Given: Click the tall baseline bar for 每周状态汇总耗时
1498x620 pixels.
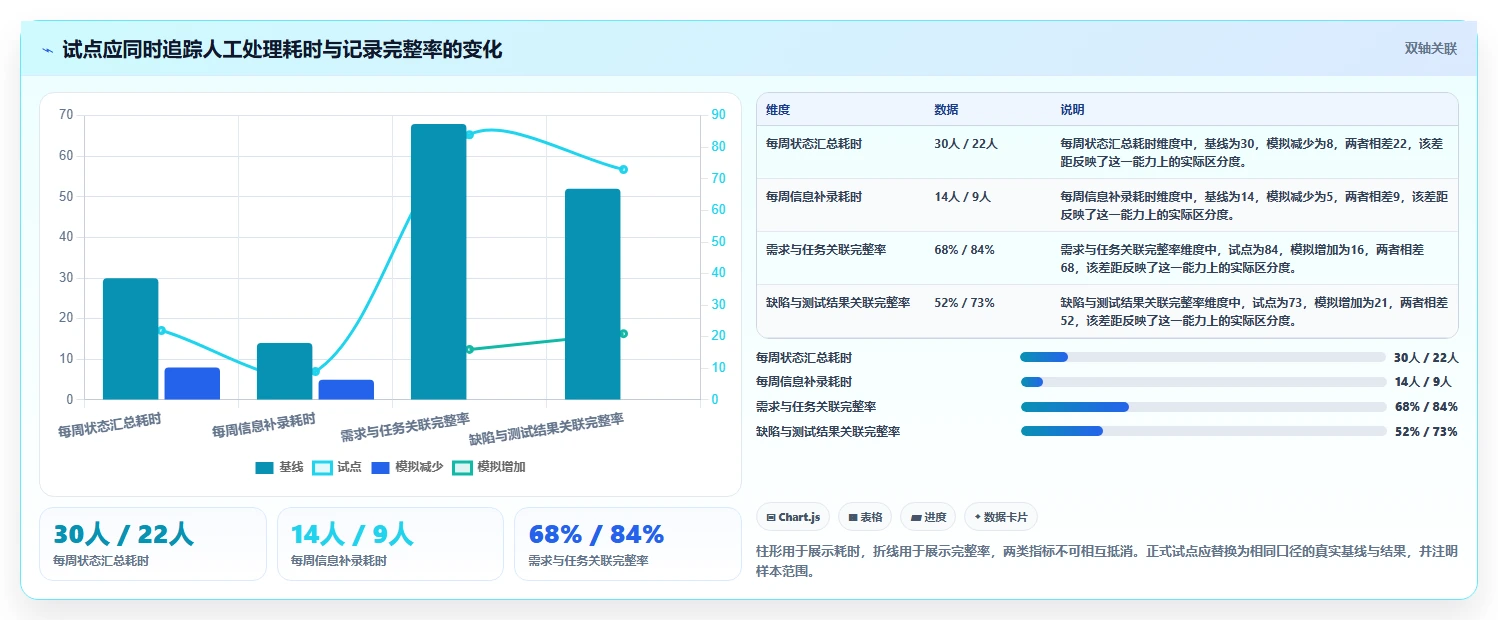Looking at the screenshot, I should [131, 339].
